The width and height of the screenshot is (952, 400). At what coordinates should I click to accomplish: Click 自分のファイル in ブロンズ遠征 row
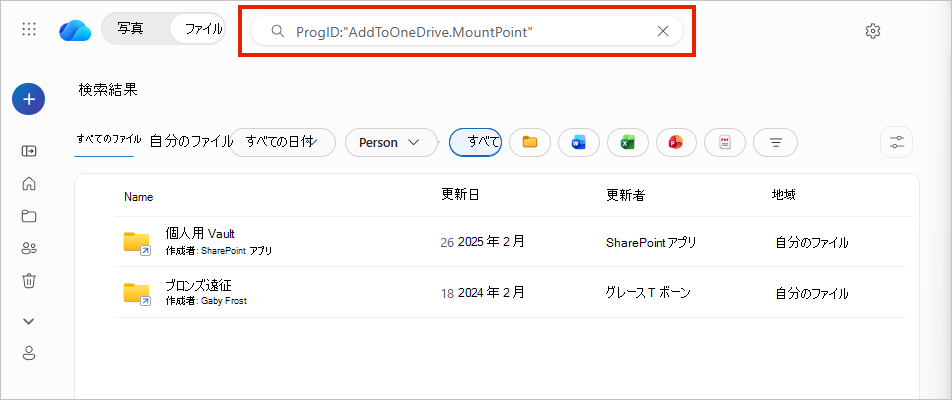click(812, 294)
